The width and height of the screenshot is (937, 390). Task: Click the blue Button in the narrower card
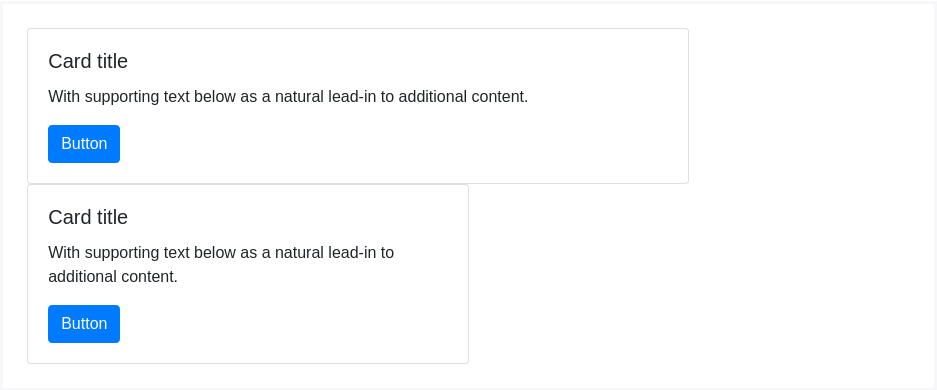pos(84,324)
